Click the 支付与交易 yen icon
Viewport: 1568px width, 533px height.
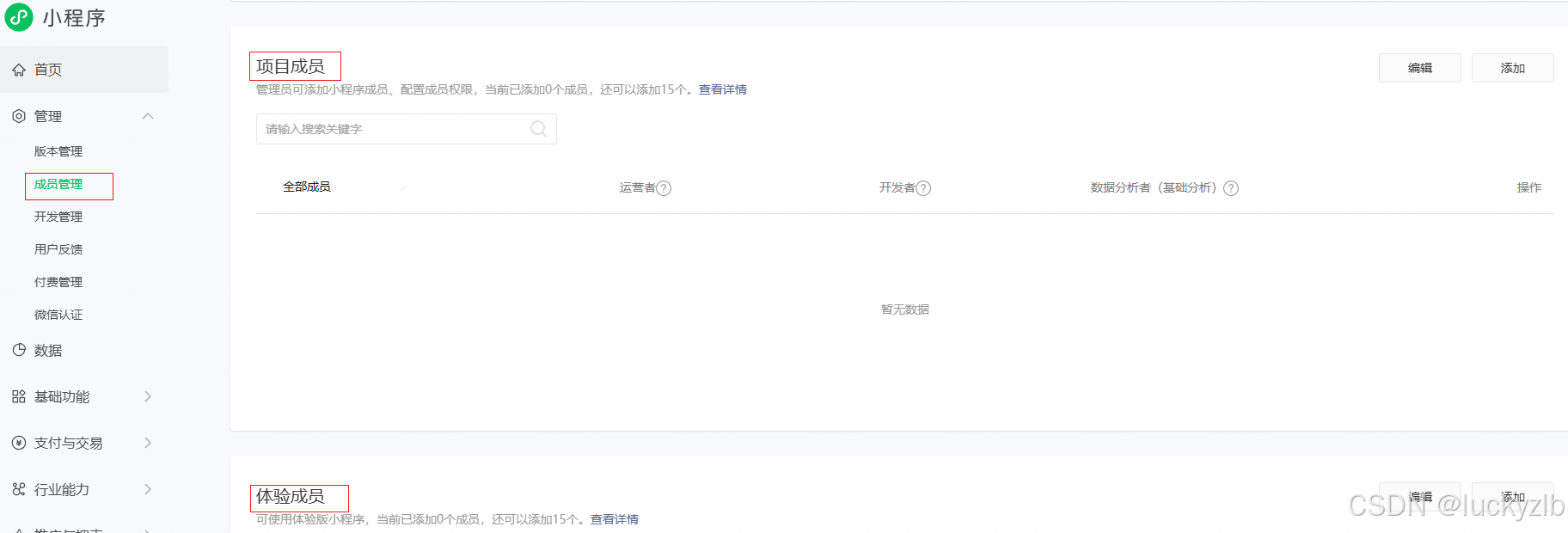click(19, 443)
